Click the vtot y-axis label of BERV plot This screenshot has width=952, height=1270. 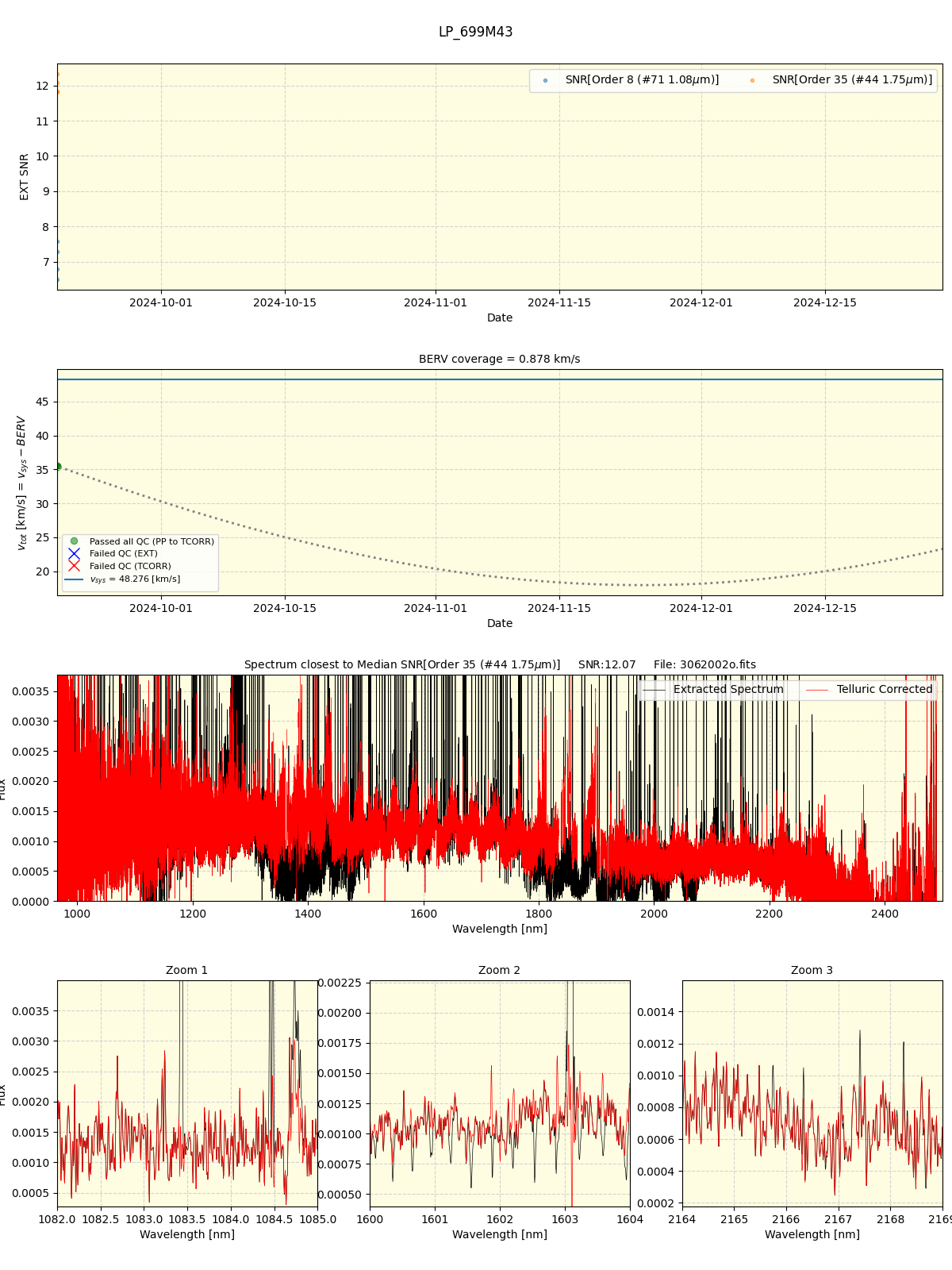coord(21,483)
